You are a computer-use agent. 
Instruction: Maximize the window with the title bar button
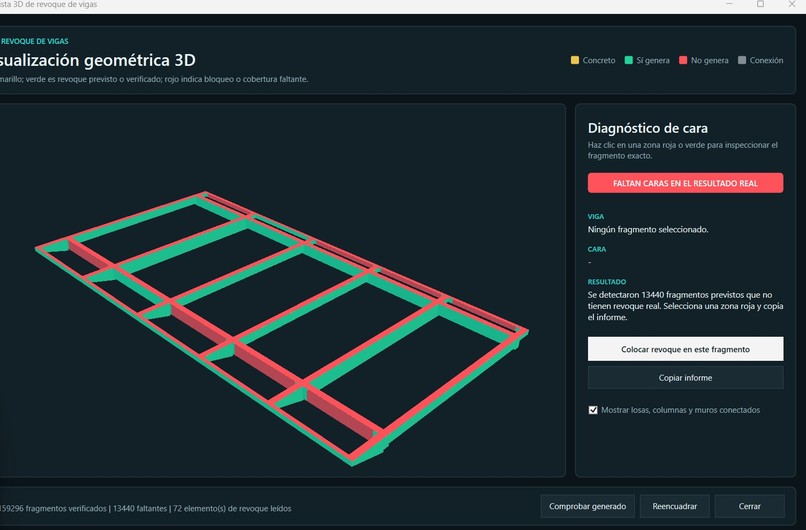click(760, 4)
